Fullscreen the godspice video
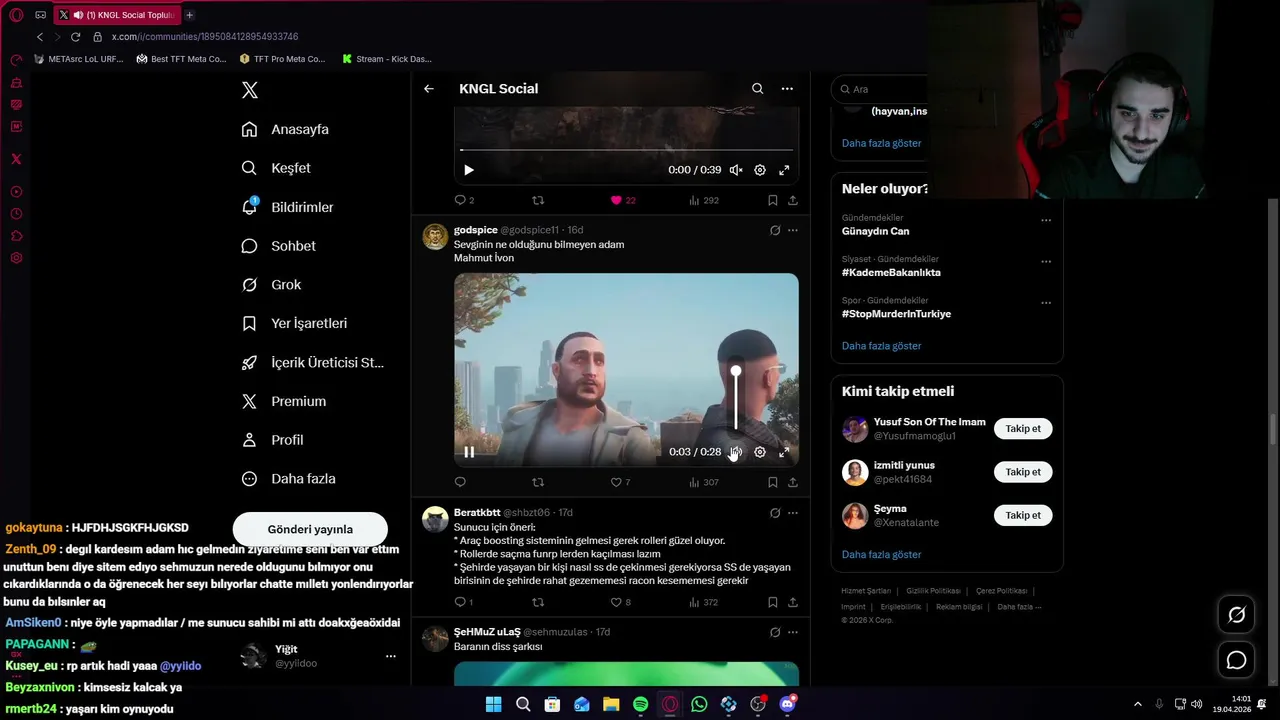Viewport: 1280px width, 720px height. pos(784,452)
